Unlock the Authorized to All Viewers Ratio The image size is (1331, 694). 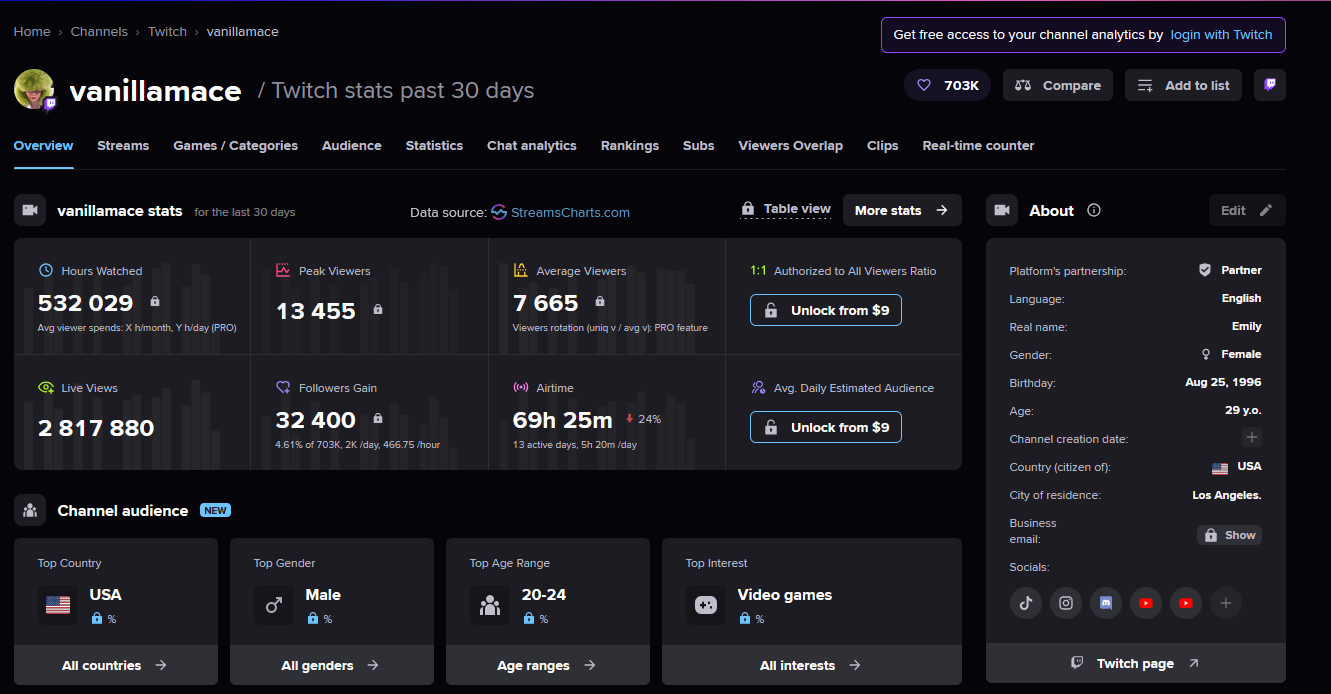coord(826,310)
